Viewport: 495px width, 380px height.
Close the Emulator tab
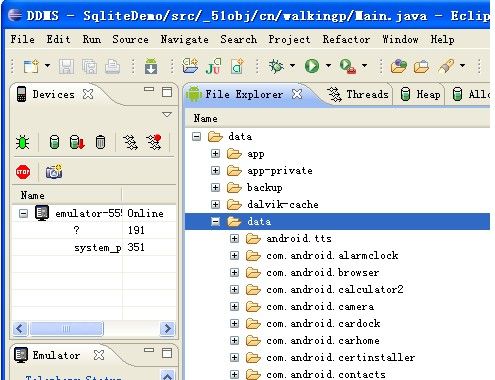[x=99, y=355]
